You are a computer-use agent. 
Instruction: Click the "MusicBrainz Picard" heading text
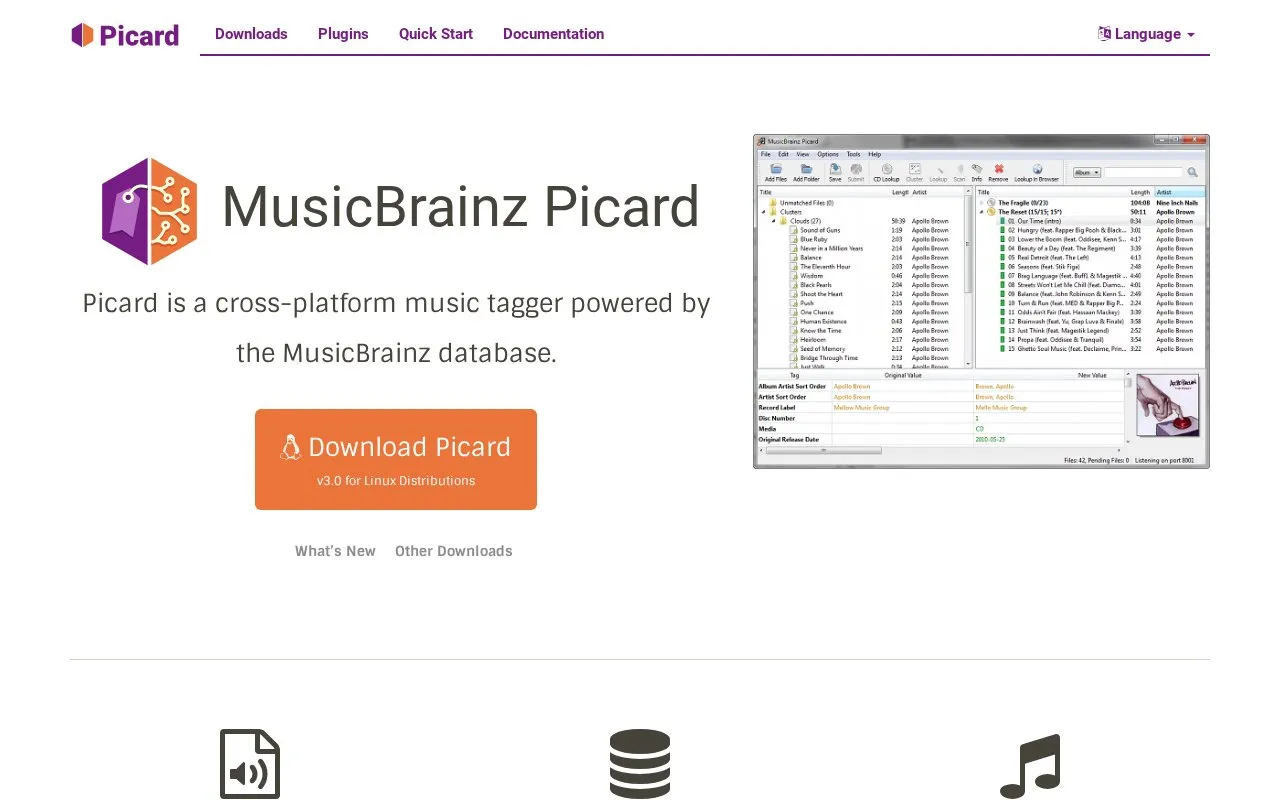(x=460, y=208)
